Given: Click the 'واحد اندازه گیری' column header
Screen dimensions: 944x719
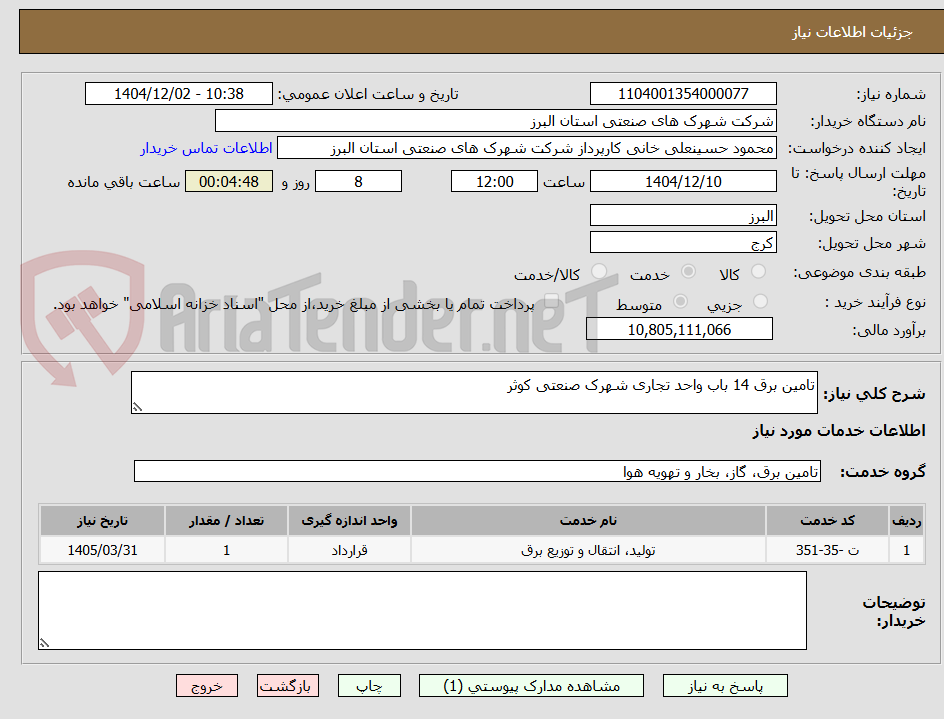Looking at the screenshot, I should click(349, 520).
